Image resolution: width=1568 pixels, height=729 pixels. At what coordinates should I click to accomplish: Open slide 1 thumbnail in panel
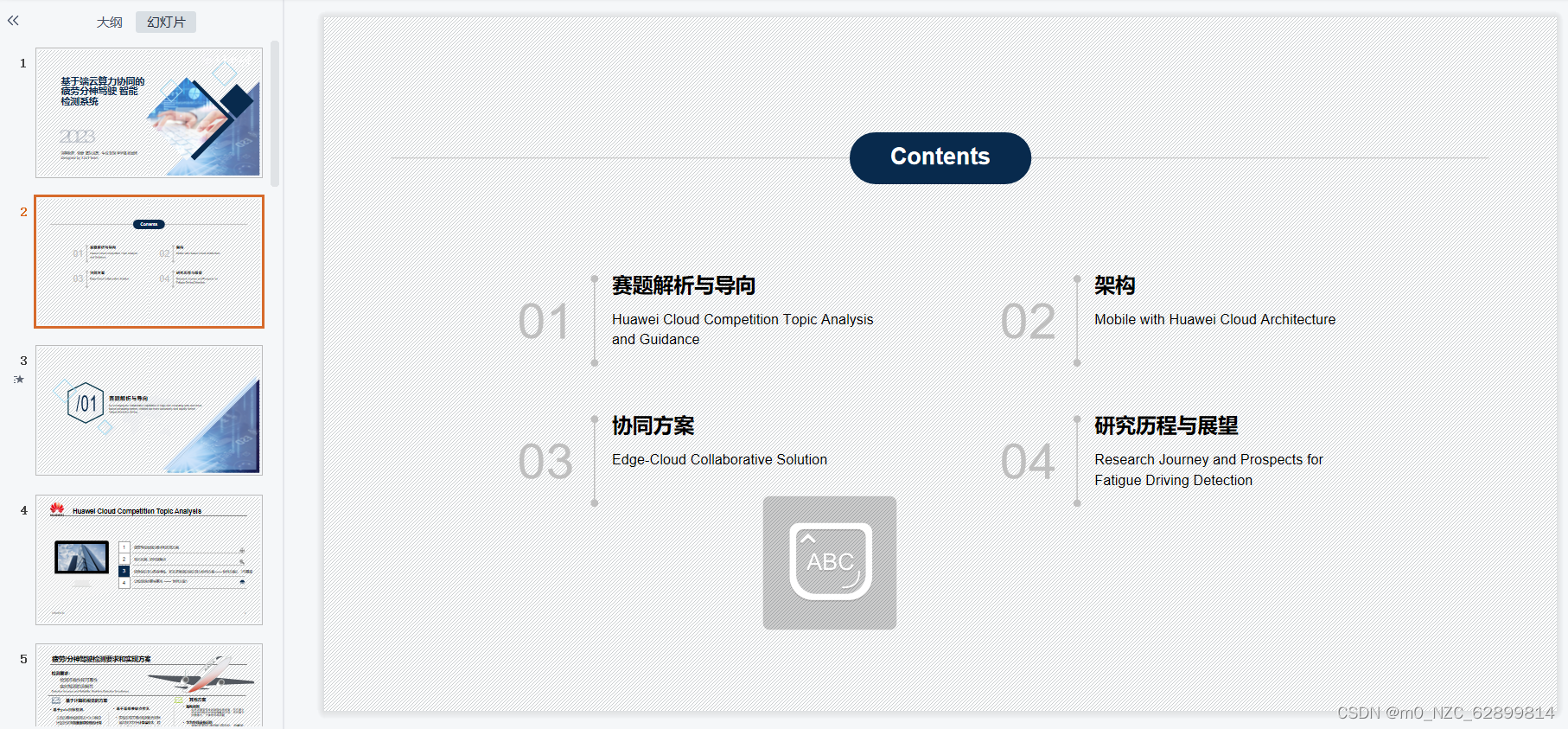(x=149, y=112)
